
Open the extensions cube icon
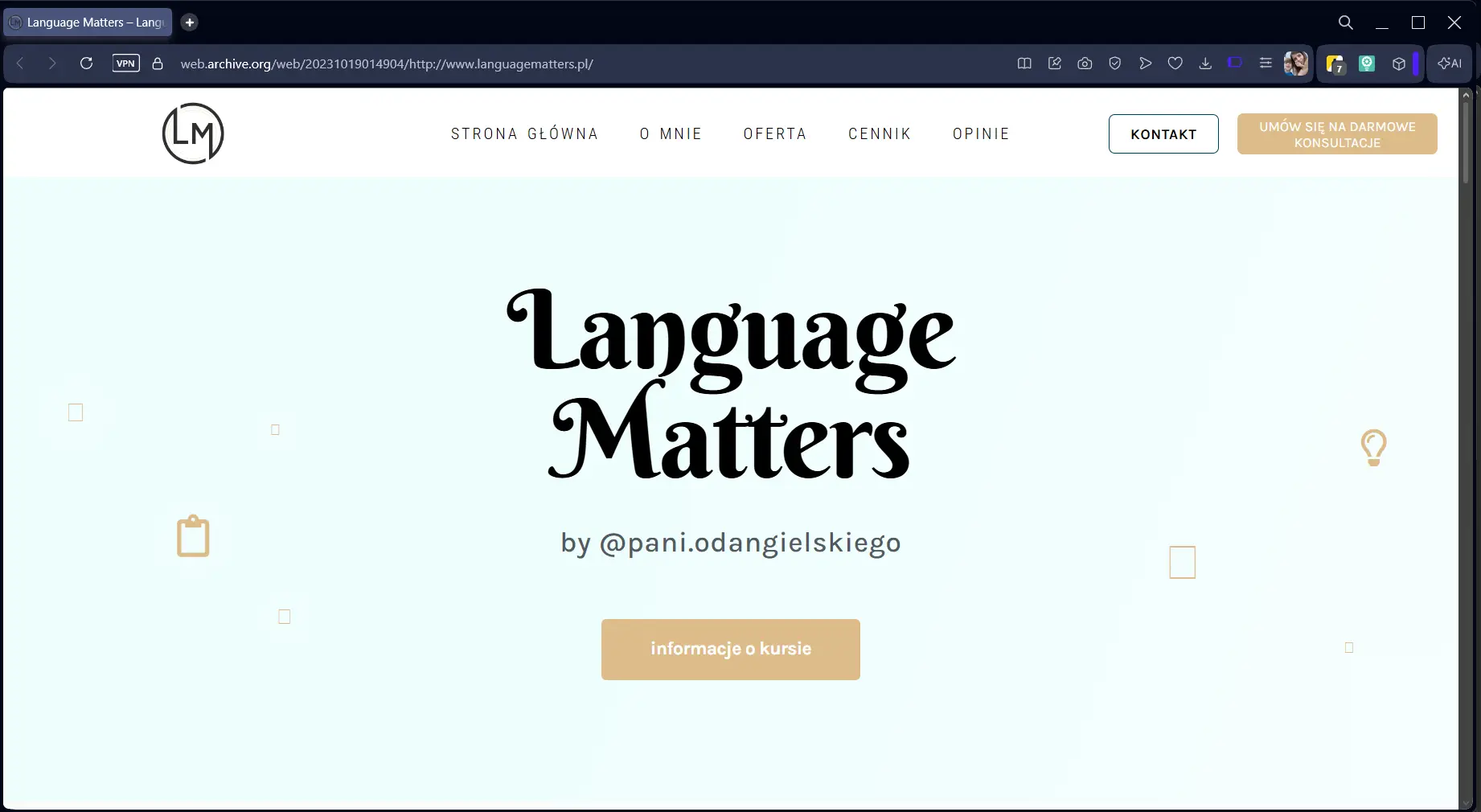(1399, 64)
